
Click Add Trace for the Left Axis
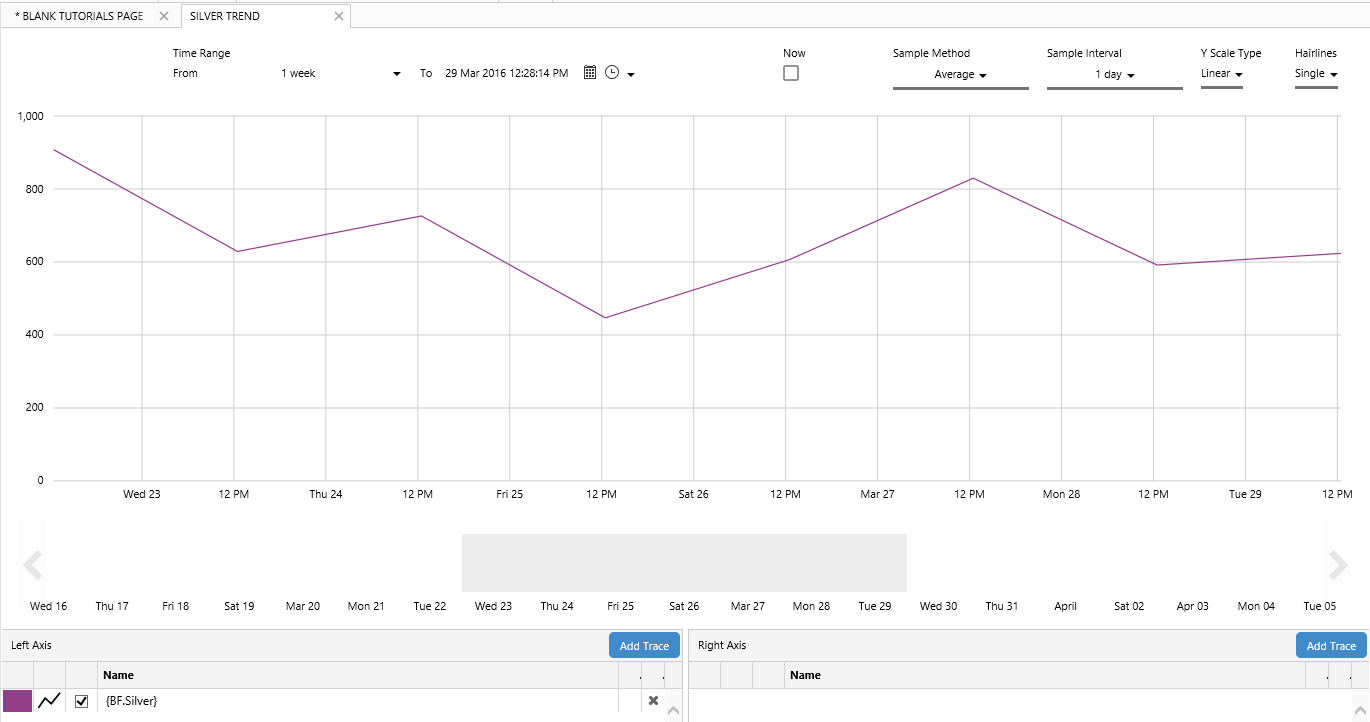644,646
